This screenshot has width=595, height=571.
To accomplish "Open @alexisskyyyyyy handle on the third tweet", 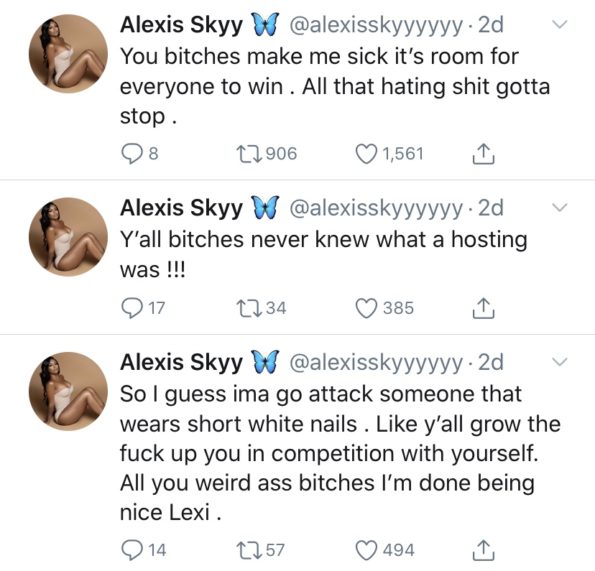I will [x=376, y=363].
